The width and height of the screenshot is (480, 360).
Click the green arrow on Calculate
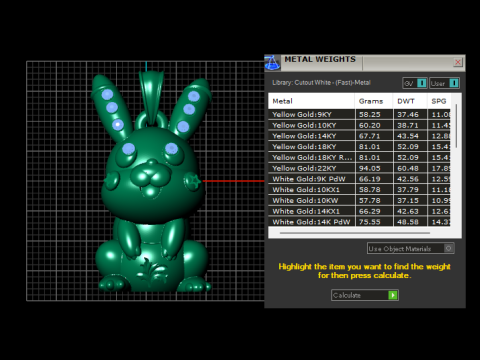pyautogui.click(x=393, y=295)
